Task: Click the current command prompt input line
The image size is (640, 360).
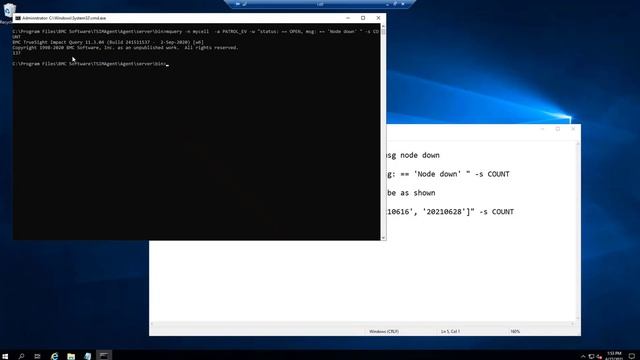Action: 91,64
